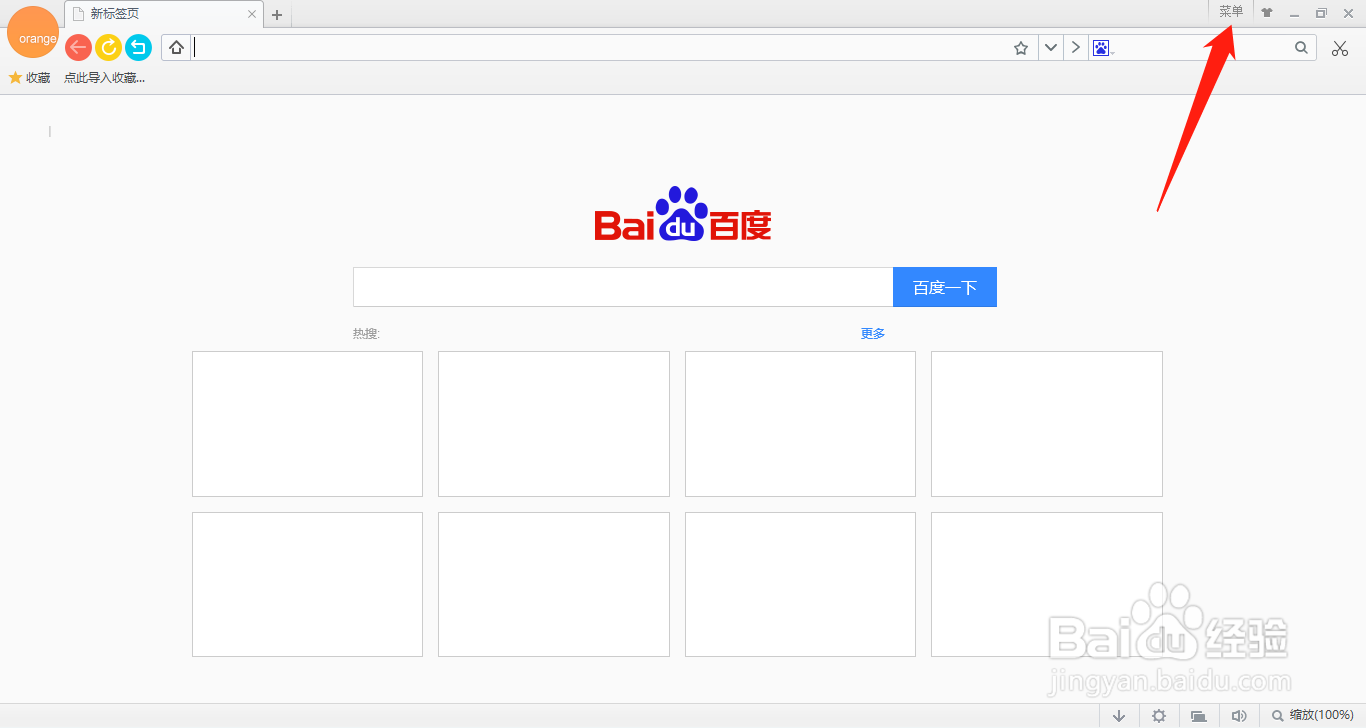
Task: Go back with the red arrow button
Action: tap(78, 47)
